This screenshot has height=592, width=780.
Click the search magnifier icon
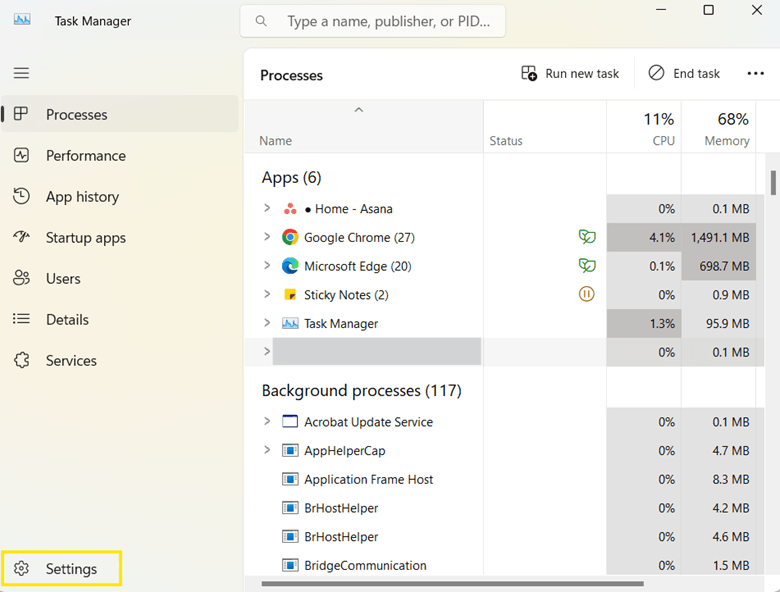[x=261, y=21]
